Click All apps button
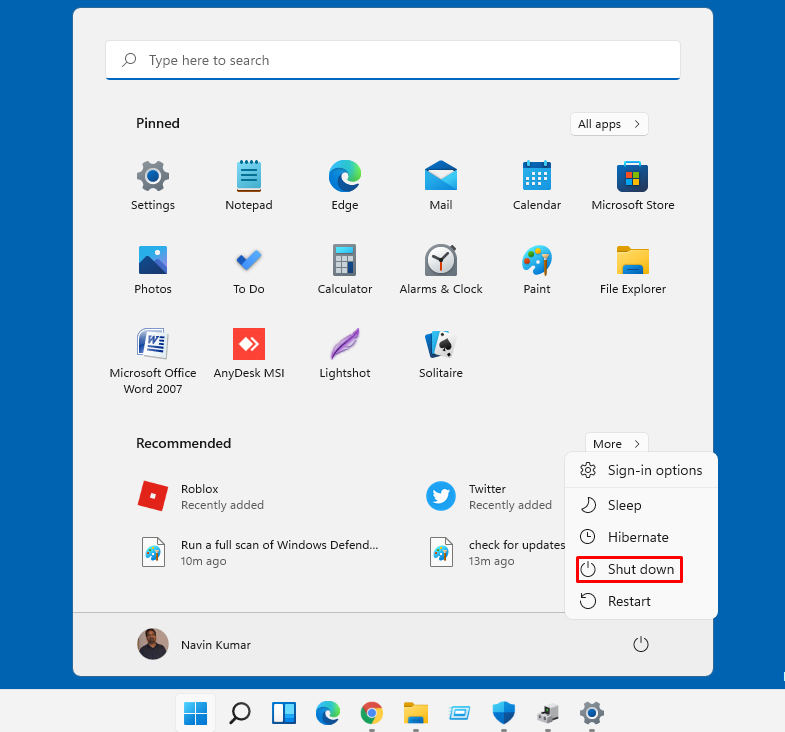Viewport: 785px width, 732px height. point(609,124)
